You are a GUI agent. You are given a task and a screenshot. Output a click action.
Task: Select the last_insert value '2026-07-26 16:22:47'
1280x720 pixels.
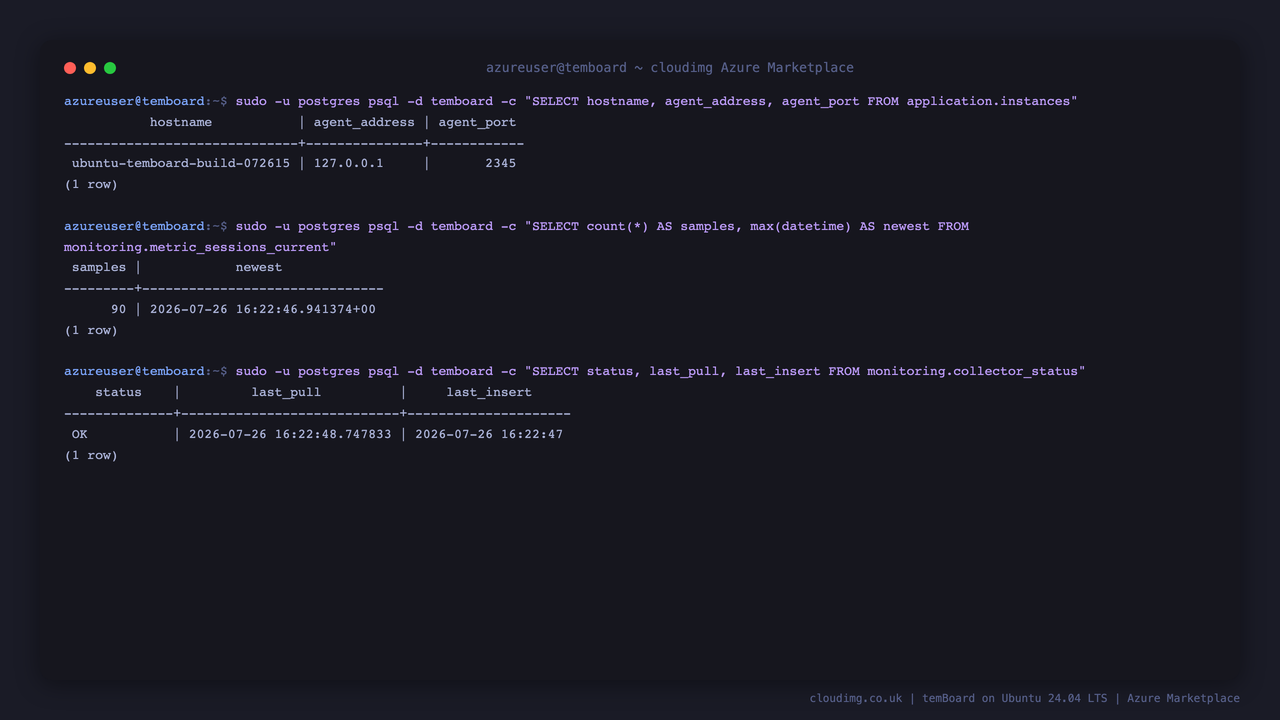(x=489, y=434)
